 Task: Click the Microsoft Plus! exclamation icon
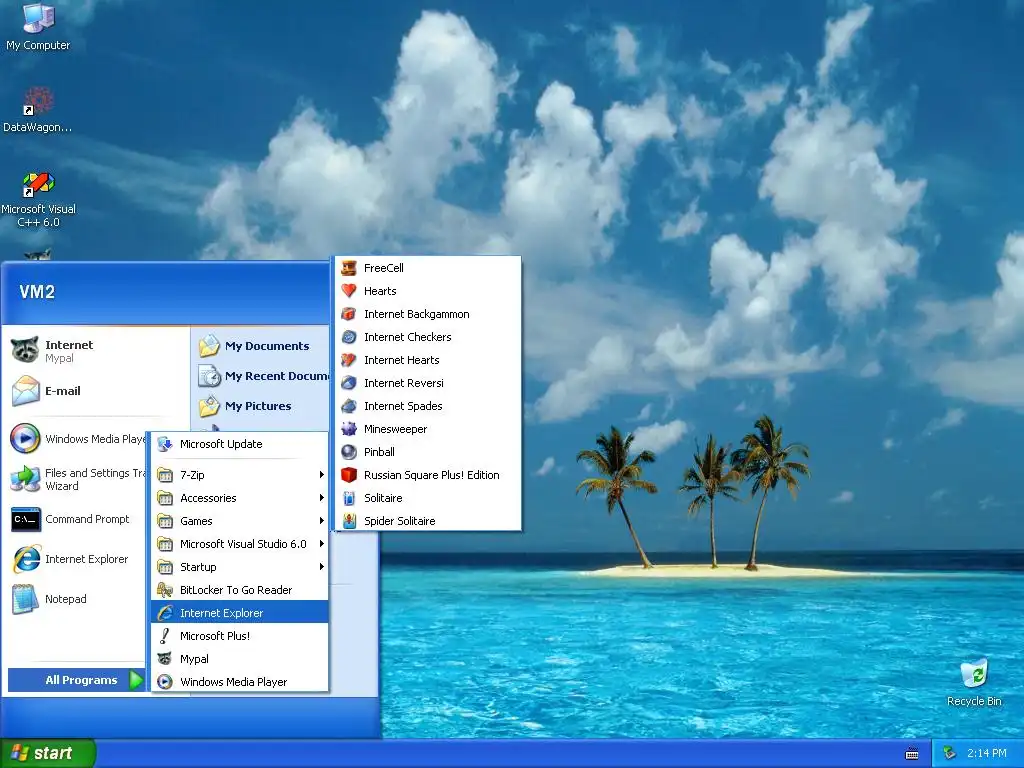165,635
